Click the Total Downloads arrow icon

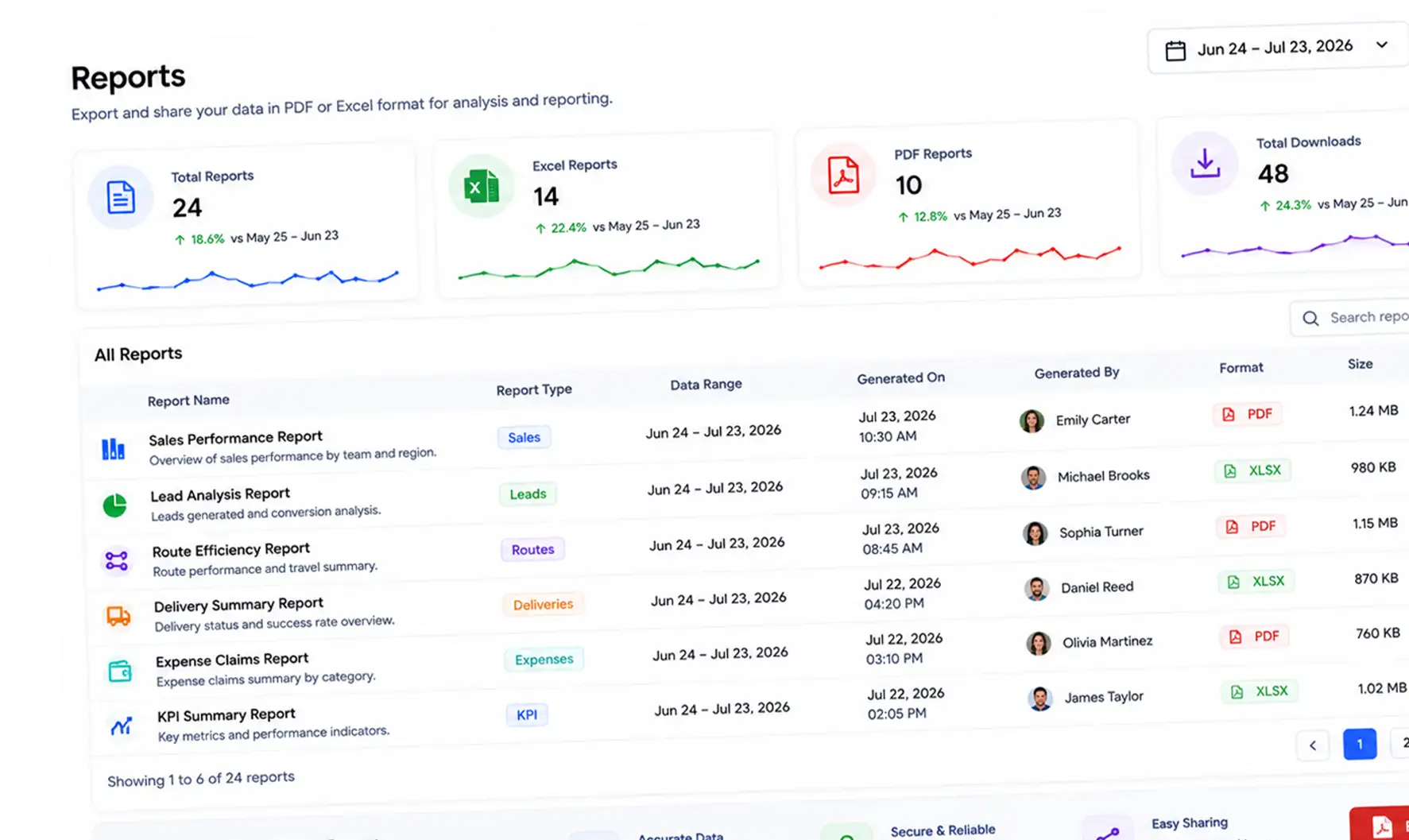pos(1205,163)
